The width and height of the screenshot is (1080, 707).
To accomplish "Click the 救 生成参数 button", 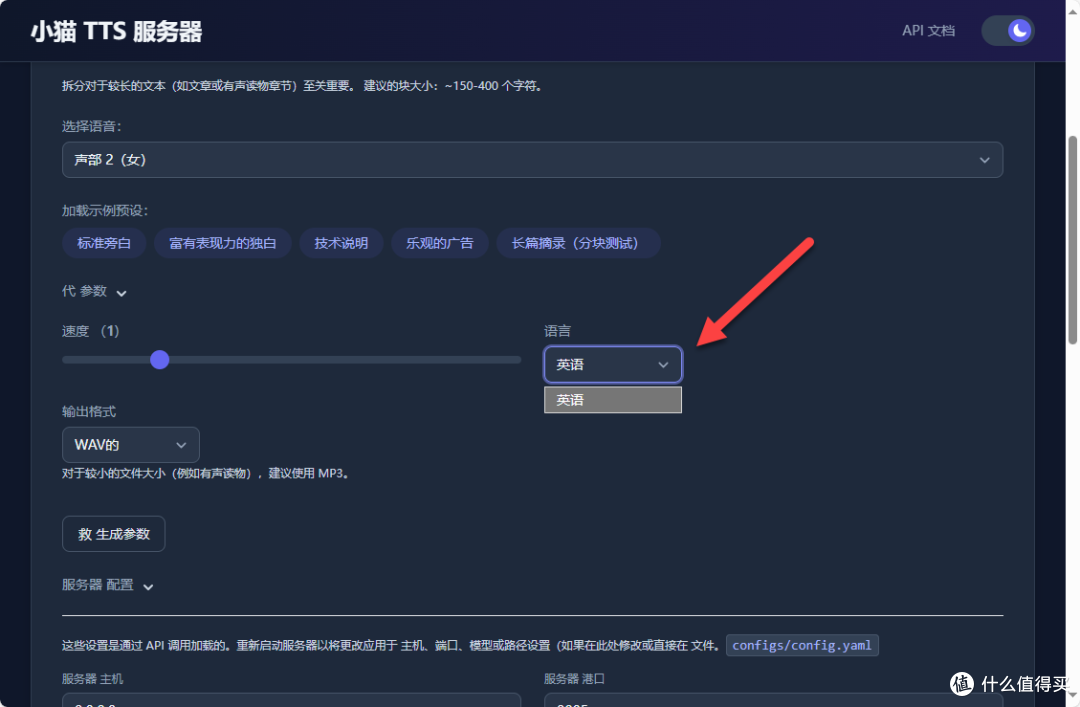I will pyautogui.click(x=114, y=534).
